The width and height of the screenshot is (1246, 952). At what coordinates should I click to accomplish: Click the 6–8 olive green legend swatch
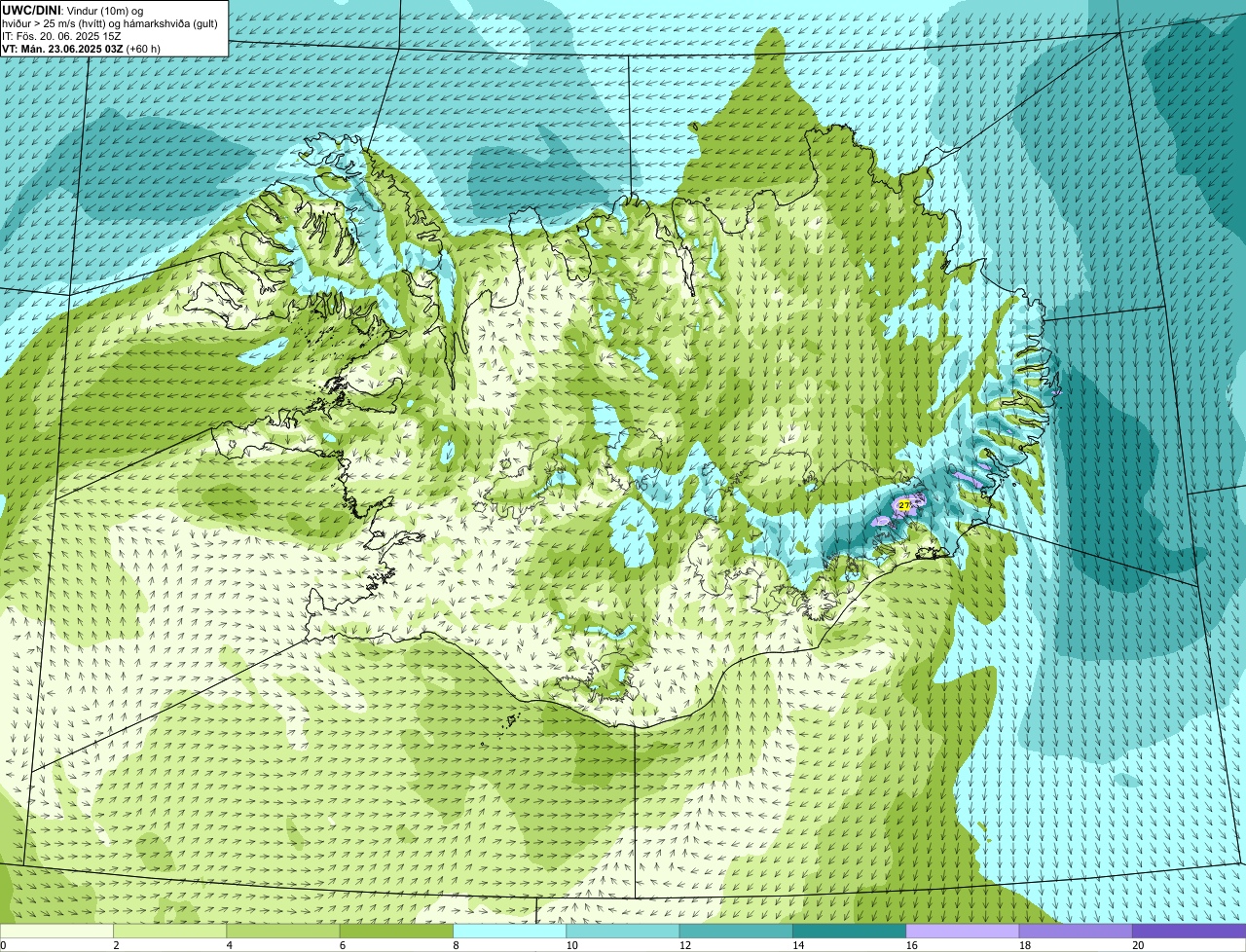point(396,932)
